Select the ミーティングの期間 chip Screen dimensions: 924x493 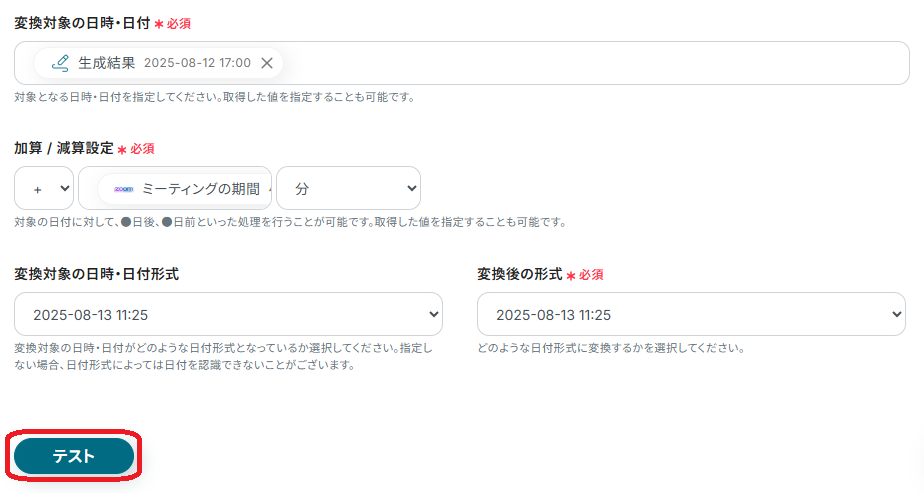click(x=185, y=189)
